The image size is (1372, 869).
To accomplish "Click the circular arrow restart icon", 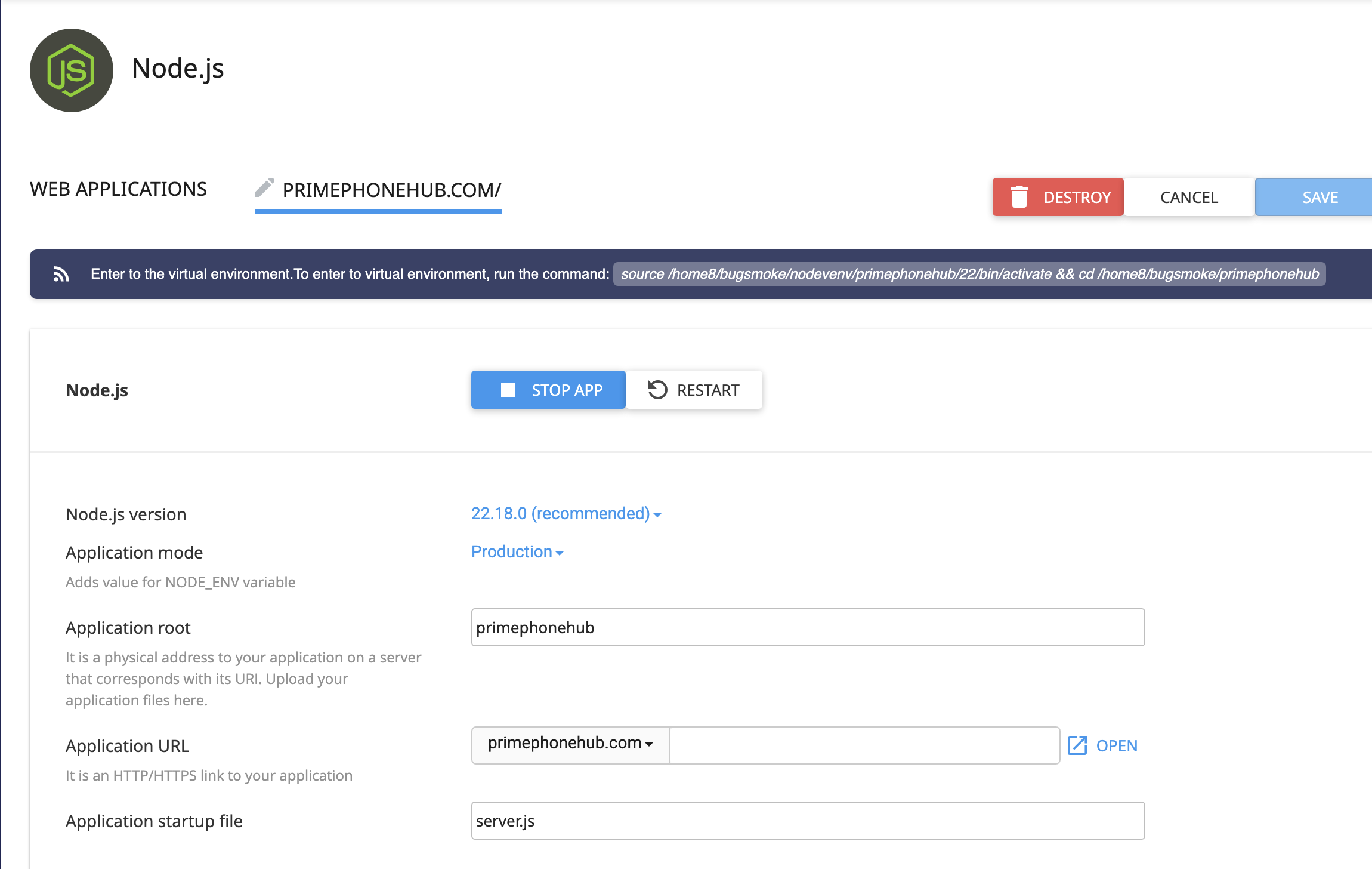I will click(x=657, y=390).
